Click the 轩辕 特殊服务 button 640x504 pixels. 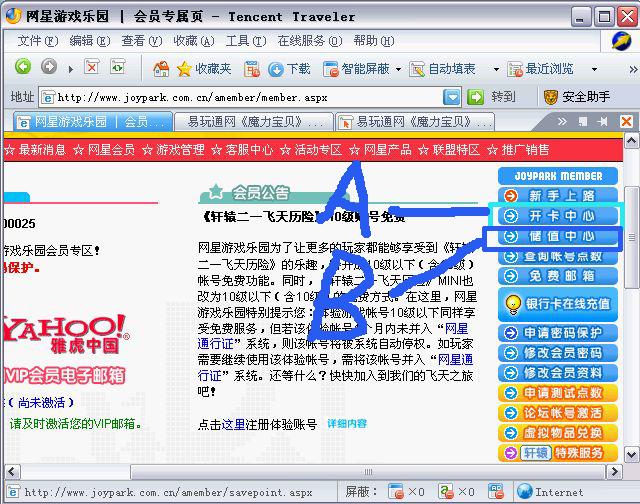[558, 453]
